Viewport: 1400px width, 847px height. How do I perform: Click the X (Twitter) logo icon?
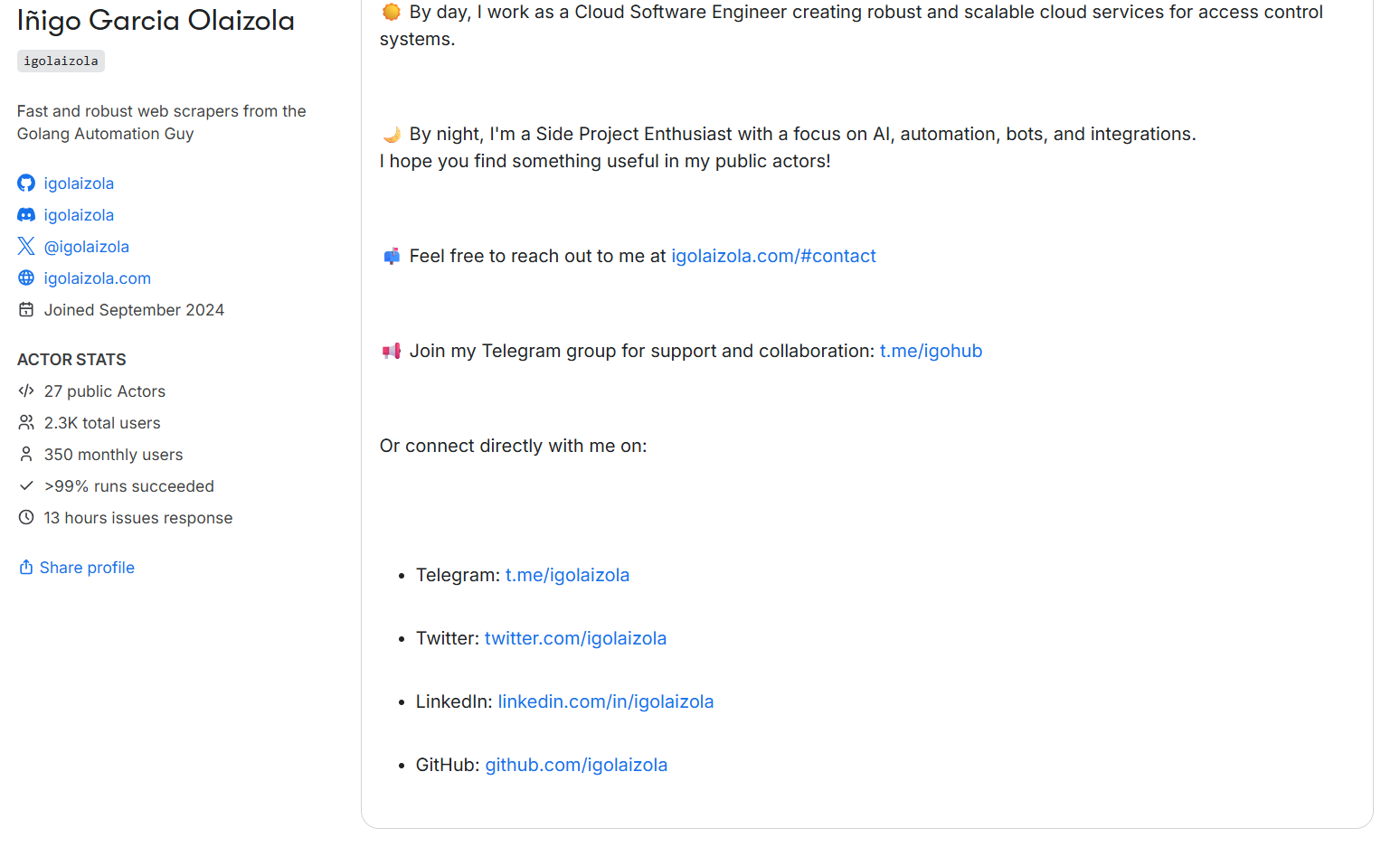(x=26, y=247)
